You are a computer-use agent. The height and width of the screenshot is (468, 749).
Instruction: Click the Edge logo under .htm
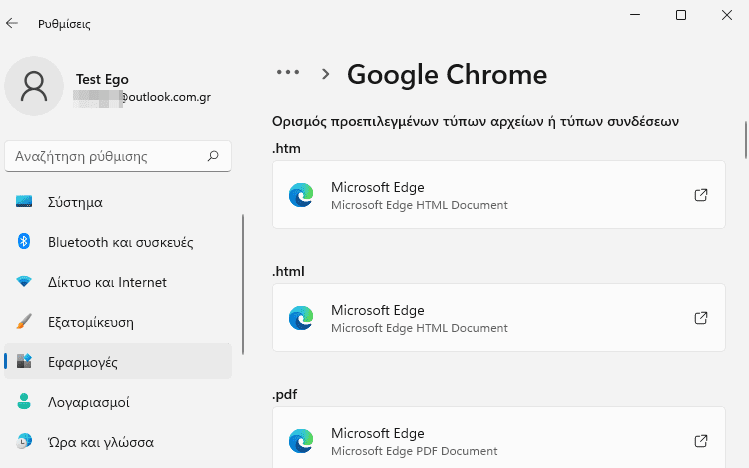(x=301, y=195)
